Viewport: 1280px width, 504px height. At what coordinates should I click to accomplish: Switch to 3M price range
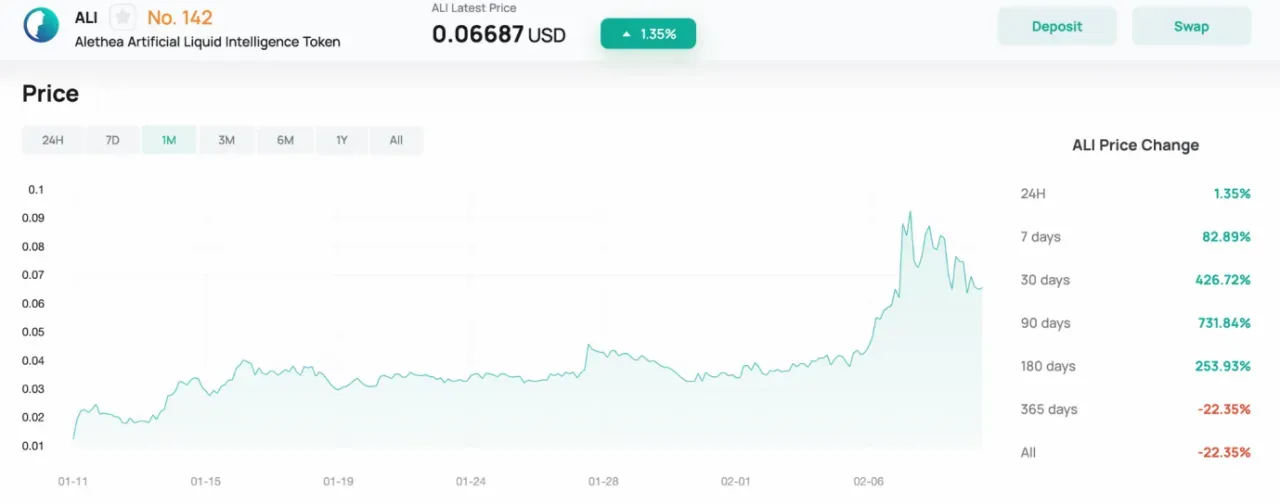pyautogui.click(x=227, y=140)
